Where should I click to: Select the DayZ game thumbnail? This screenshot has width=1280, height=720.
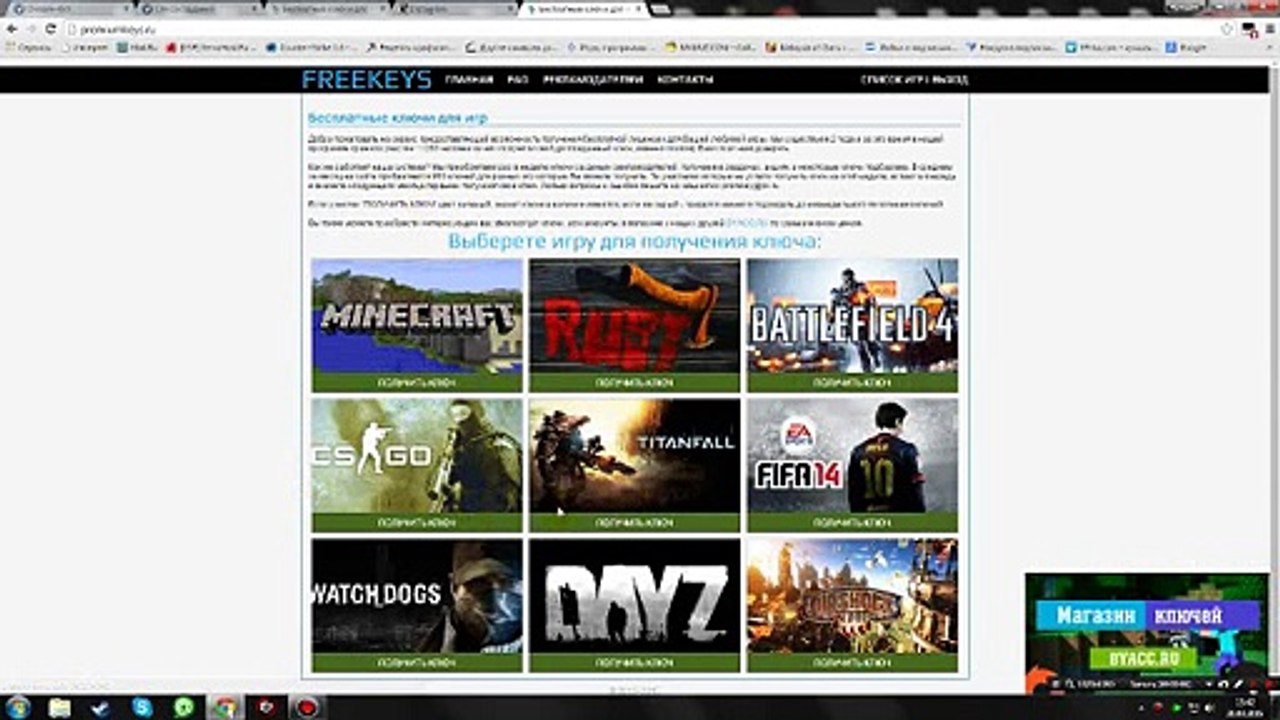tap(635, 596)
